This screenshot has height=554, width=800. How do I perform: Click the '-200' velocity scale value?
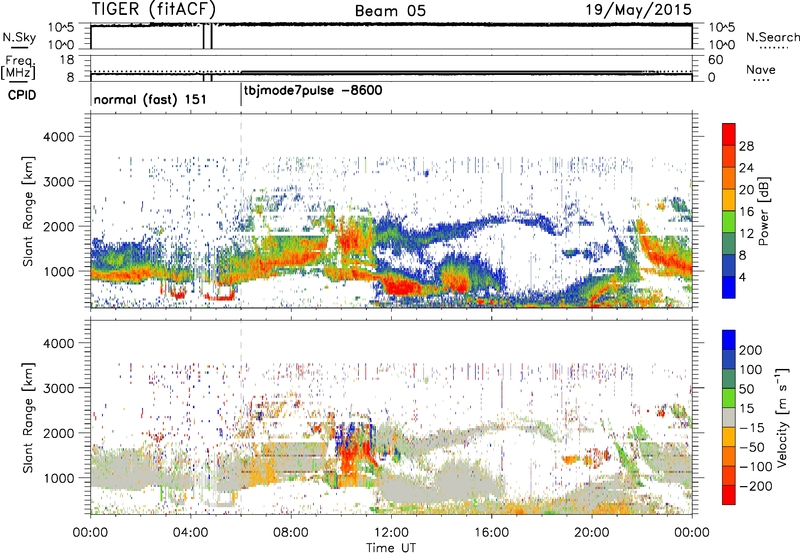pyautogui.click(x=755, y=486)
